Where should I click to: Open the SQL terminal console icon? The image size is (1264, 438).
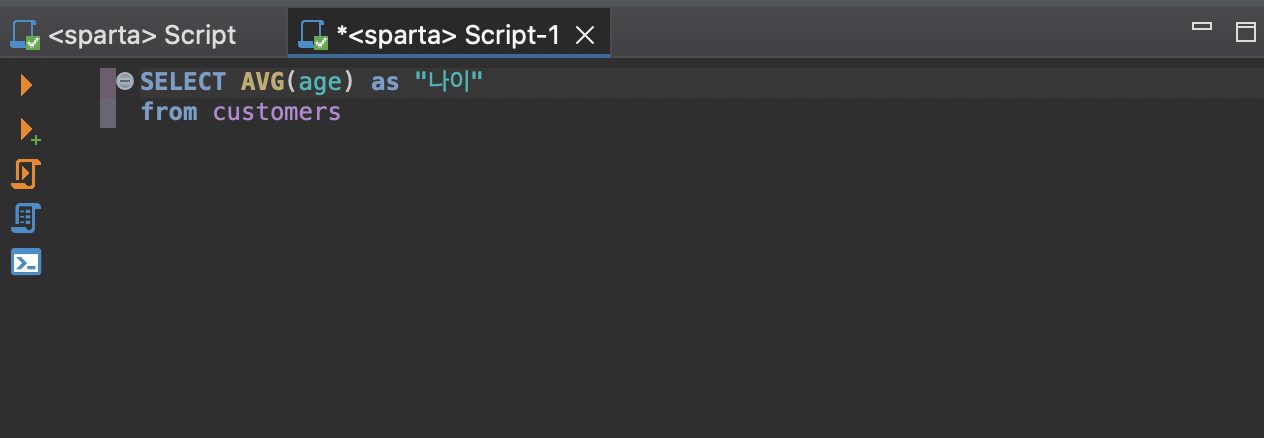(x=26, y=262)
